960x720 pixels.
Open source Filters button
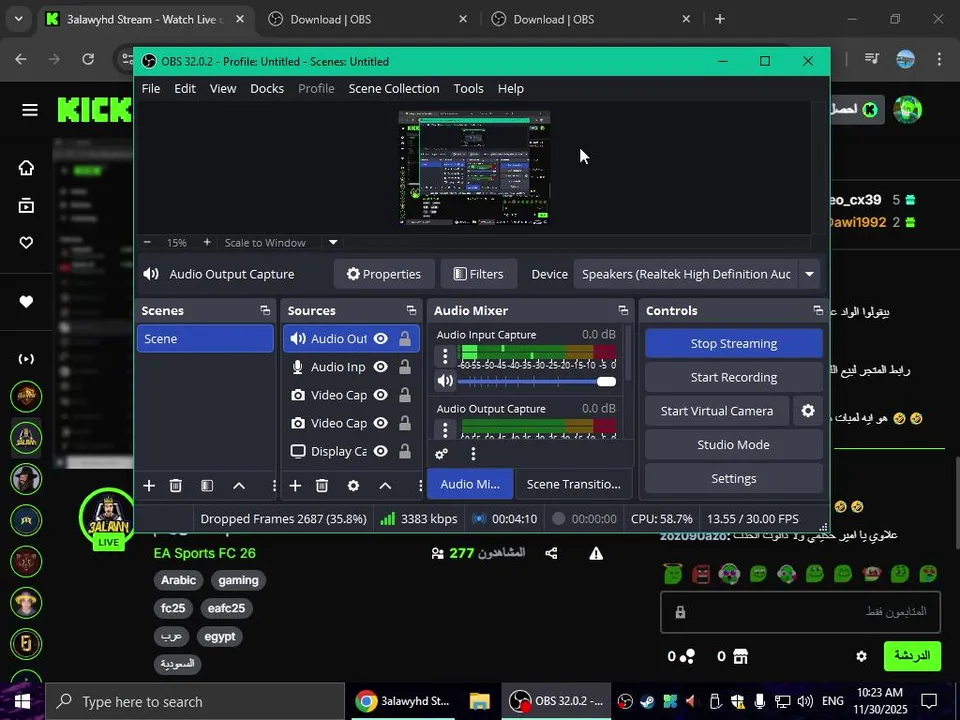[479, 274]
